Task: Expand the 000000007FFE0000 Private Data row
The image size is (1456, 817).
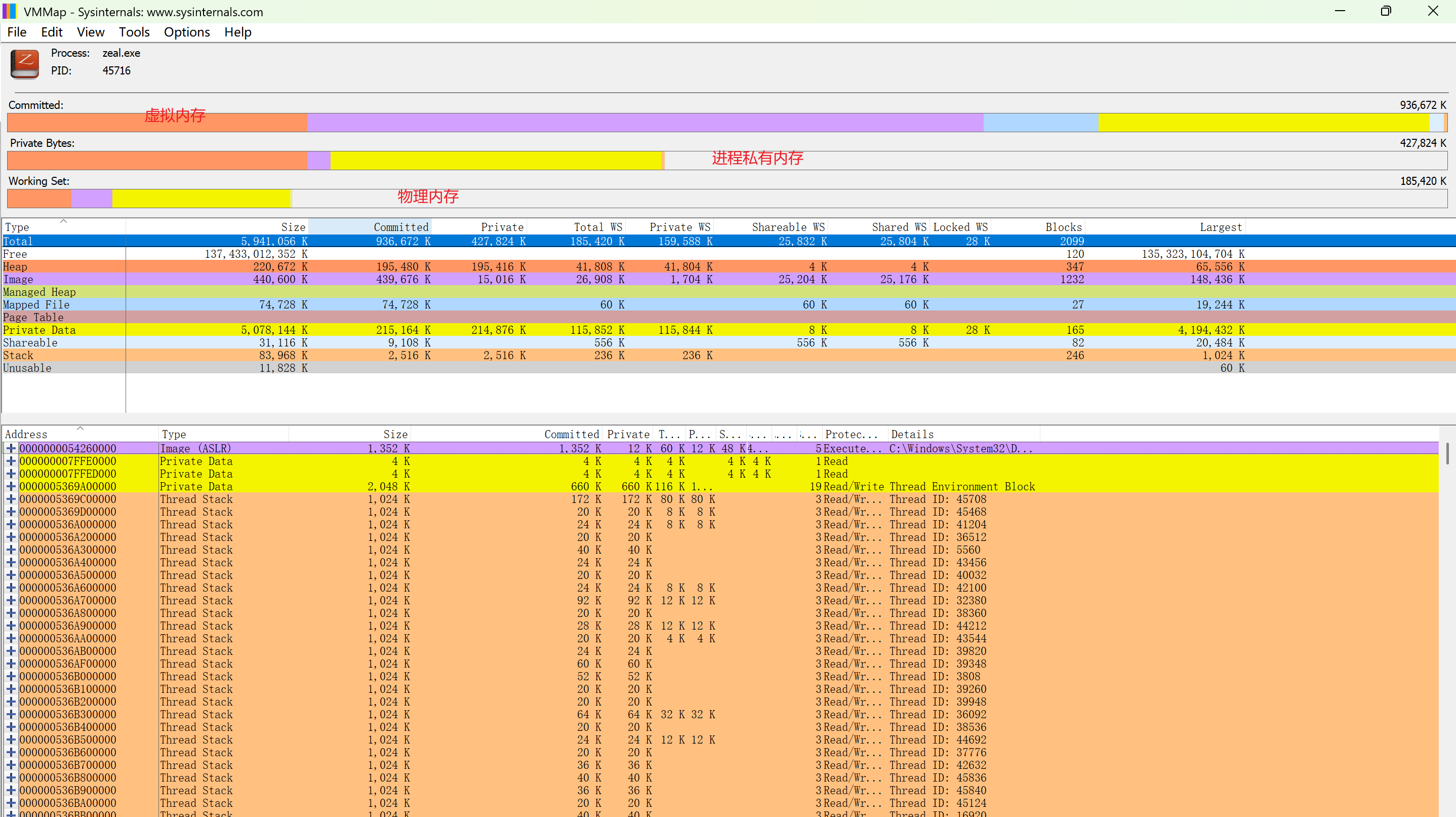Action: (11, 461)
